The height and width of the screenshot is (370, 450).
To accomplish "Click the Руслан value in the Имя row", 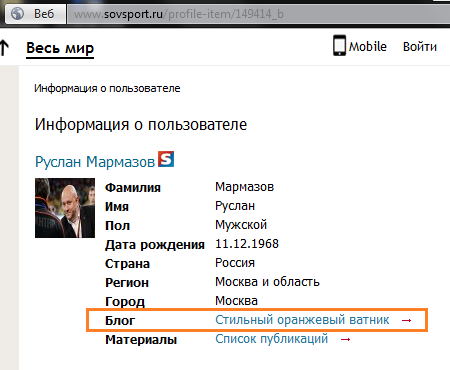I will coord(235,206).
